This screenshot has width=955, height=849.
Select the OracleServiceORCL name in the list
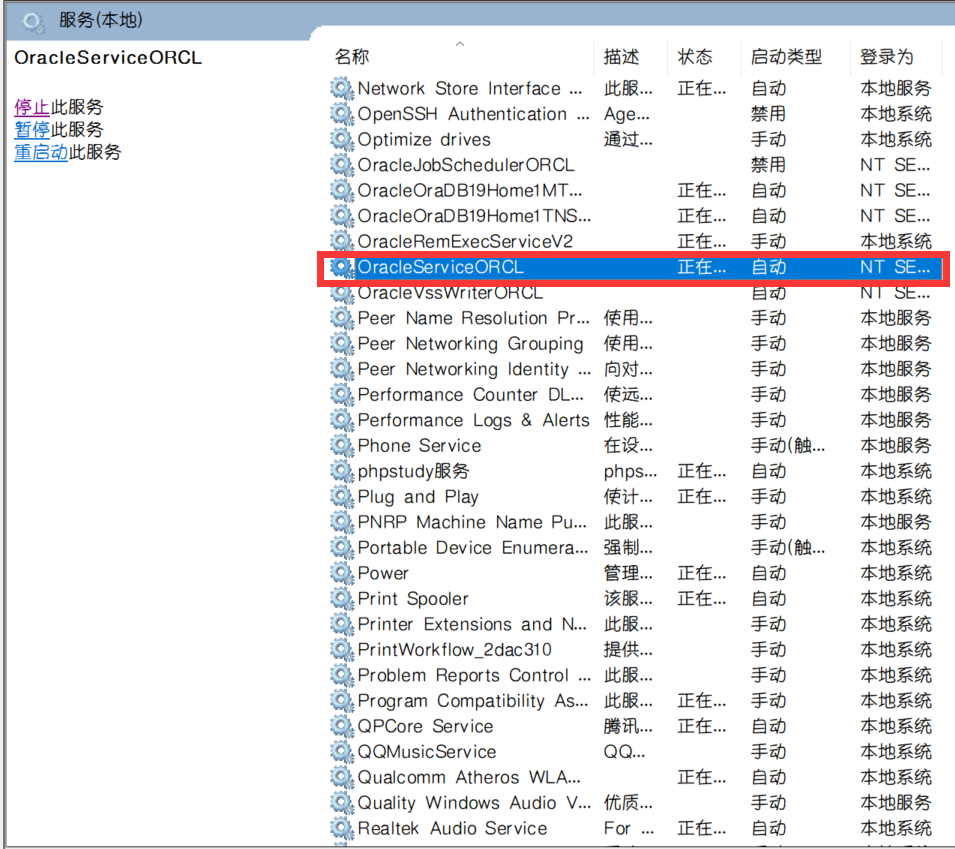(440, 267)
